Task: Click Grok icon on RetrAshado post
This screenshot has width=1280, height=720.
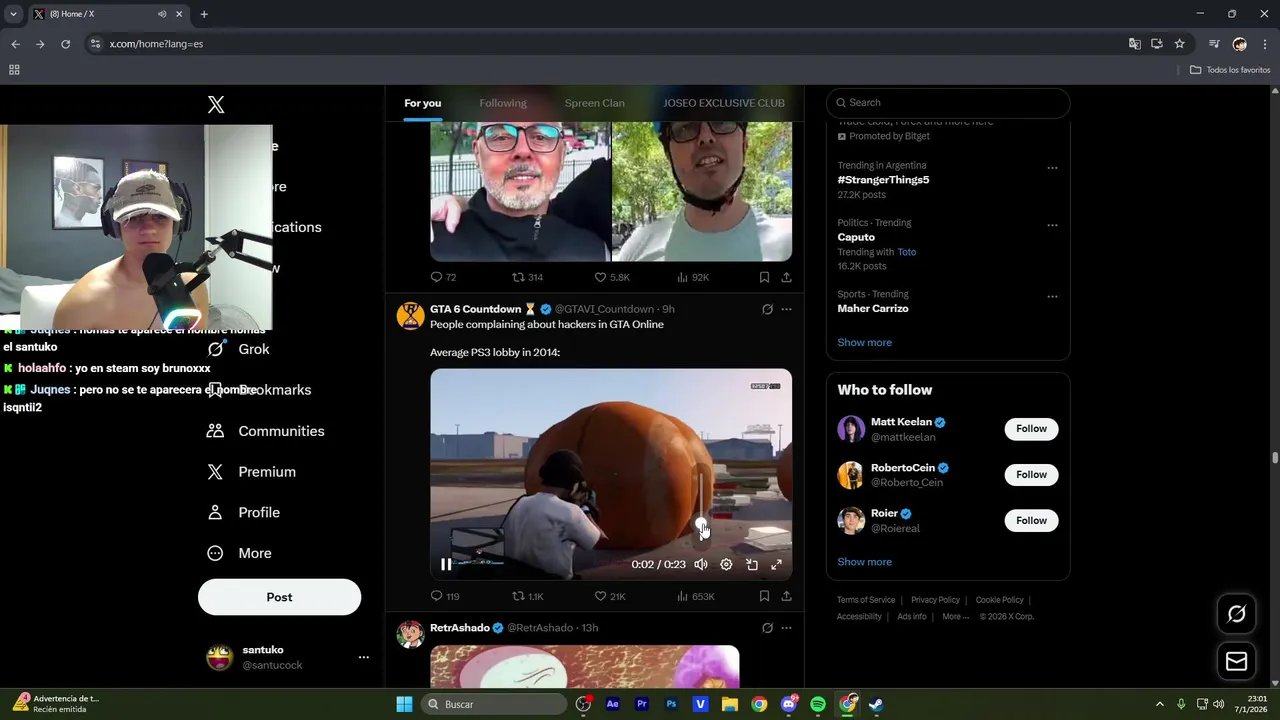Action: tap(767, 628)
